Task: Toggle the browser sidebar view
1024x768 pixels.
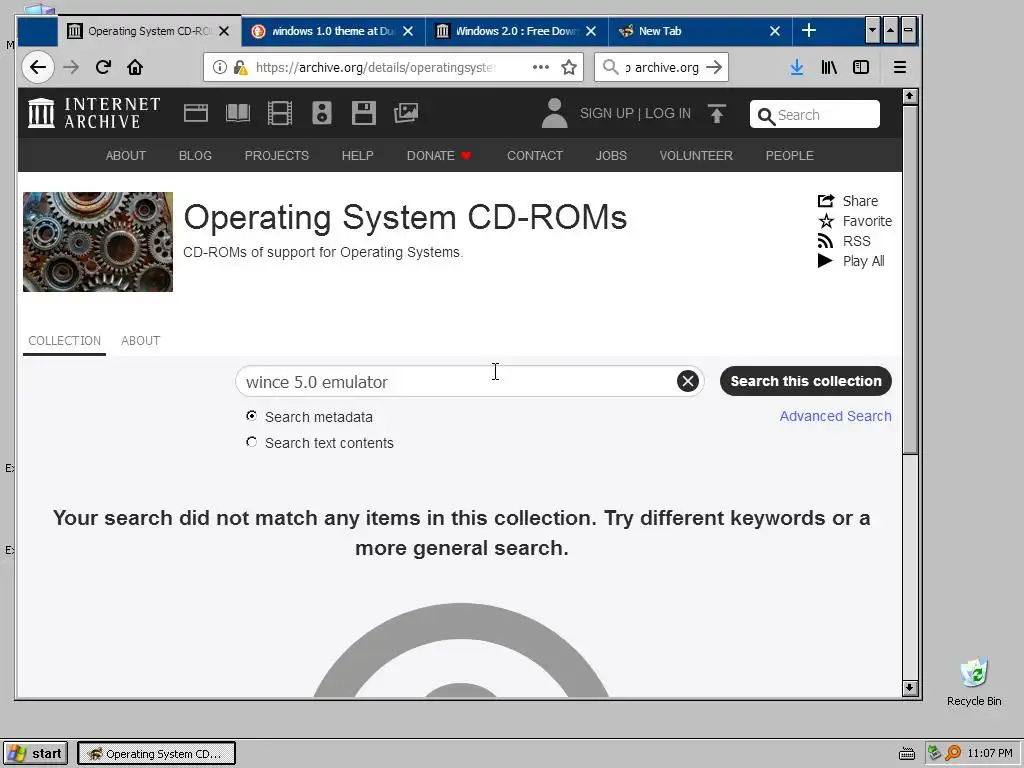Action: [x=861, y=67]
